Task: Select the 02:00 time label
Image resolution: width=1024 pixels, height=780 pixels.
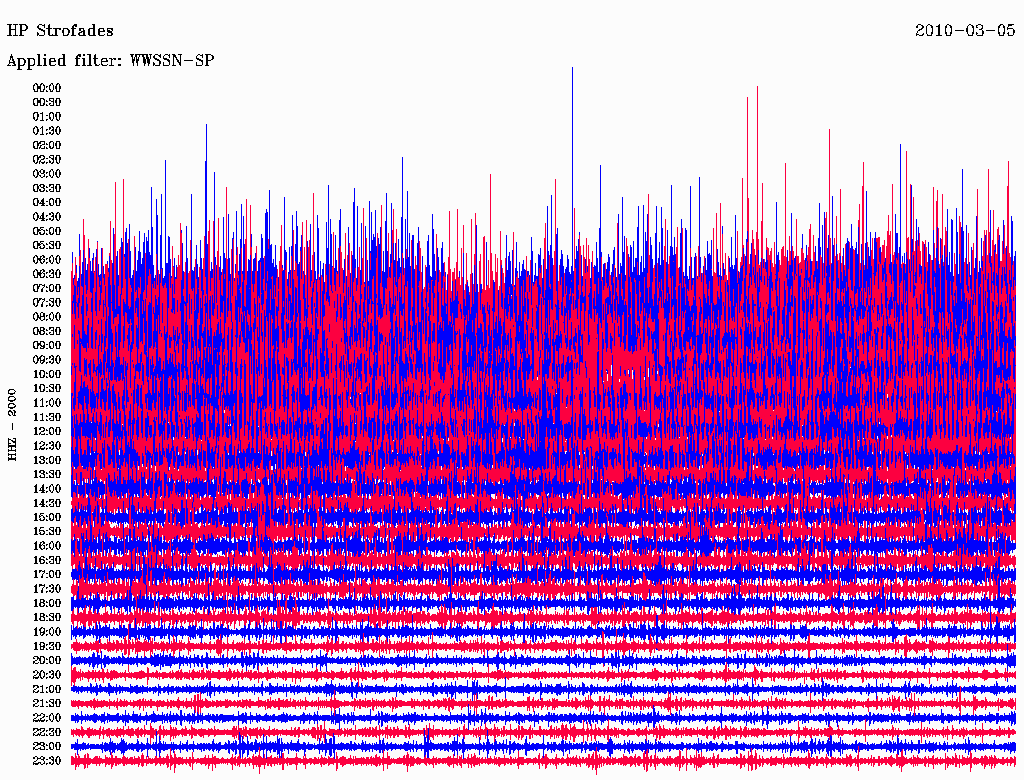Action: pyautogui.click(x=47, y=146)
